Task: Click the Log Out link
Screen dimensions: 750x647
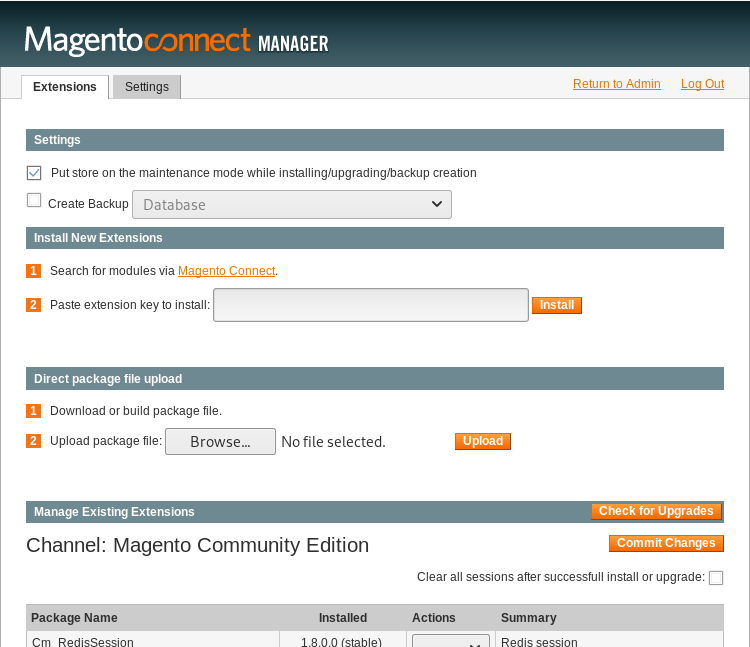Action: [702, 84]
